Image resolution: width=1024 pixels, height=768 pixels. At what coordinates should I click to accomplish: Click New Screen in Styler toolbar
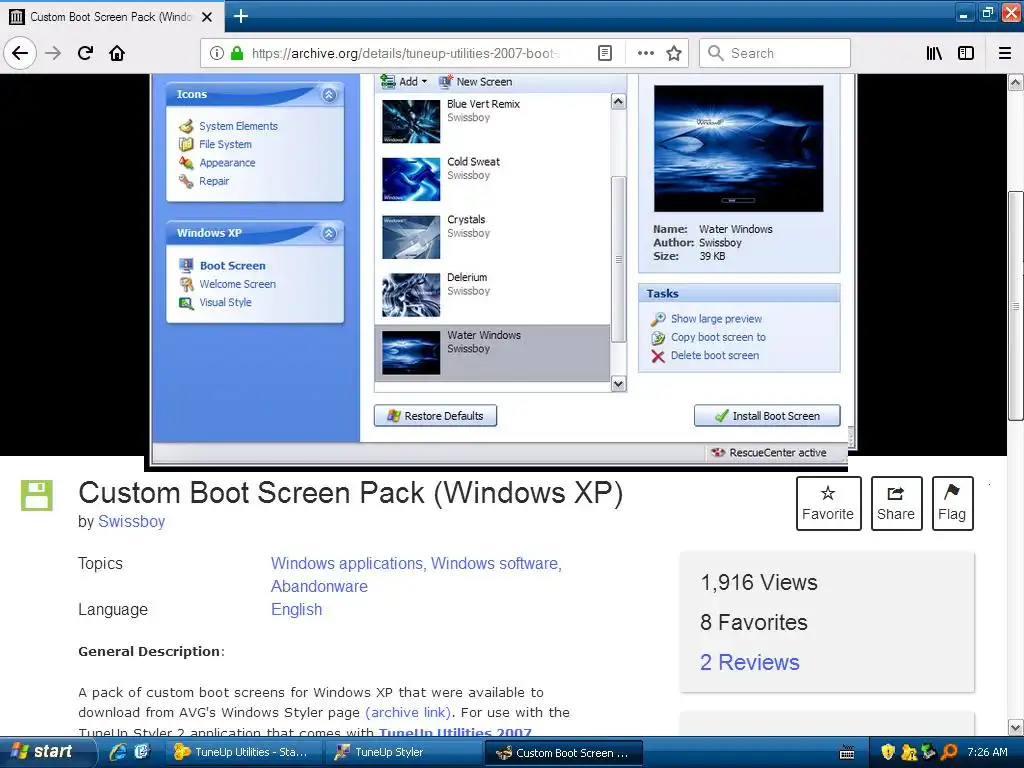pos(475,82)
